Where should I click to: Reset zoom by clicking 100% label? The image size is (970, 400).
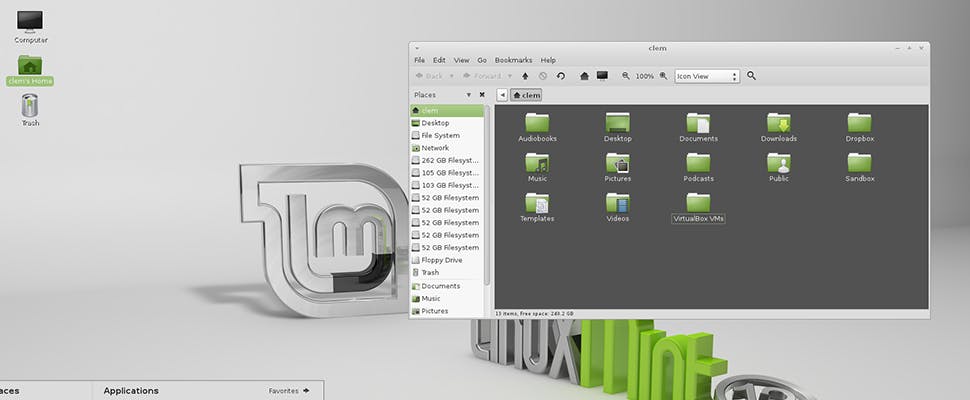click(x=645, y=76)
